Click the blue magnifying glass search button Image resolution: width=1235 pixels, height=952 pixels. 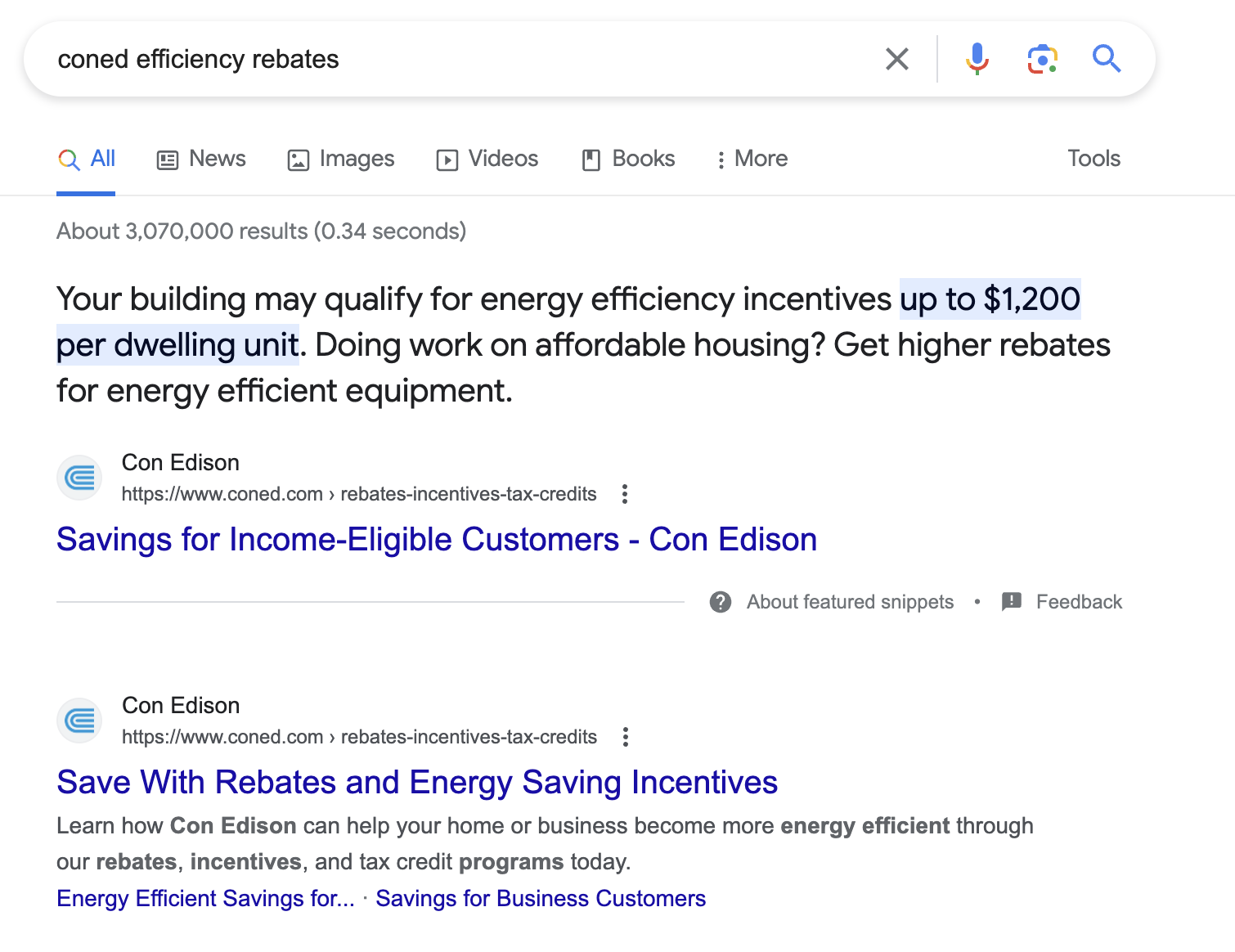[1107, 59]
